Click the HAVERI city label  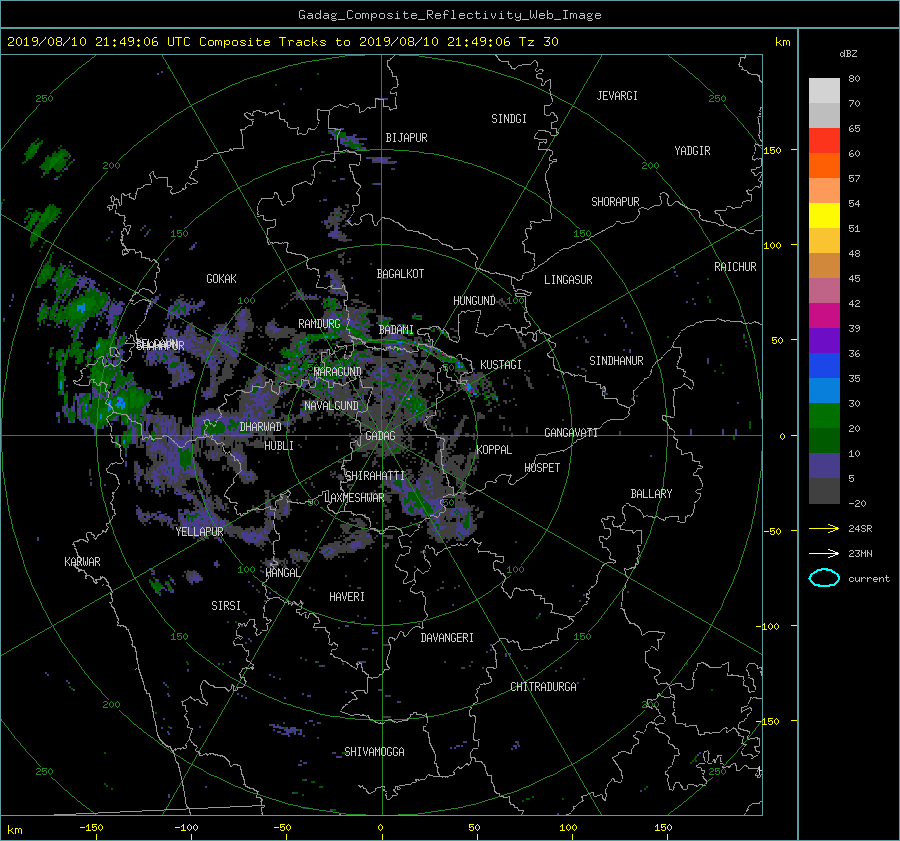click(x=347, y=597)
